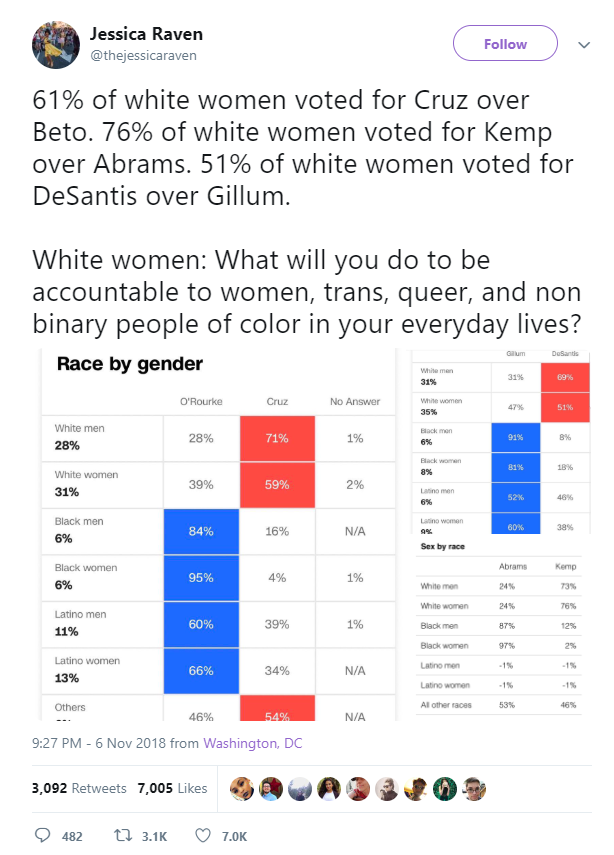Click the liker avatar with green background
The image size is (614, 855).
[445, 788]
